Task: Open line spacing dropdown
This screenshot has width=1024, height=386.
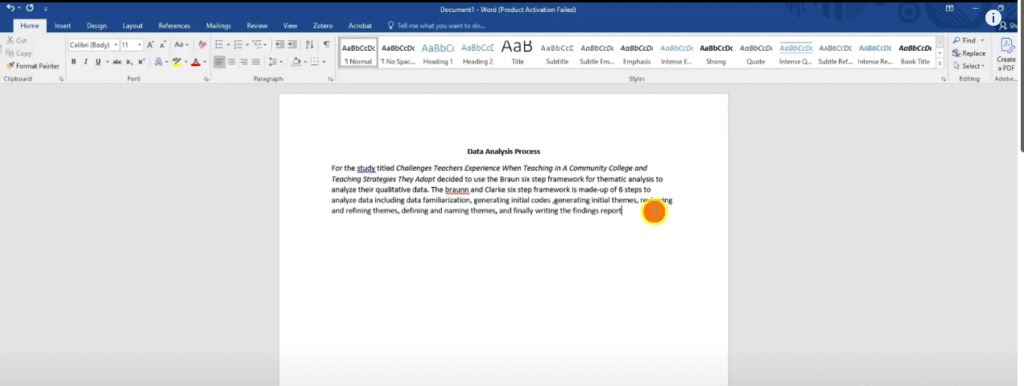Action: coord(276,62)
